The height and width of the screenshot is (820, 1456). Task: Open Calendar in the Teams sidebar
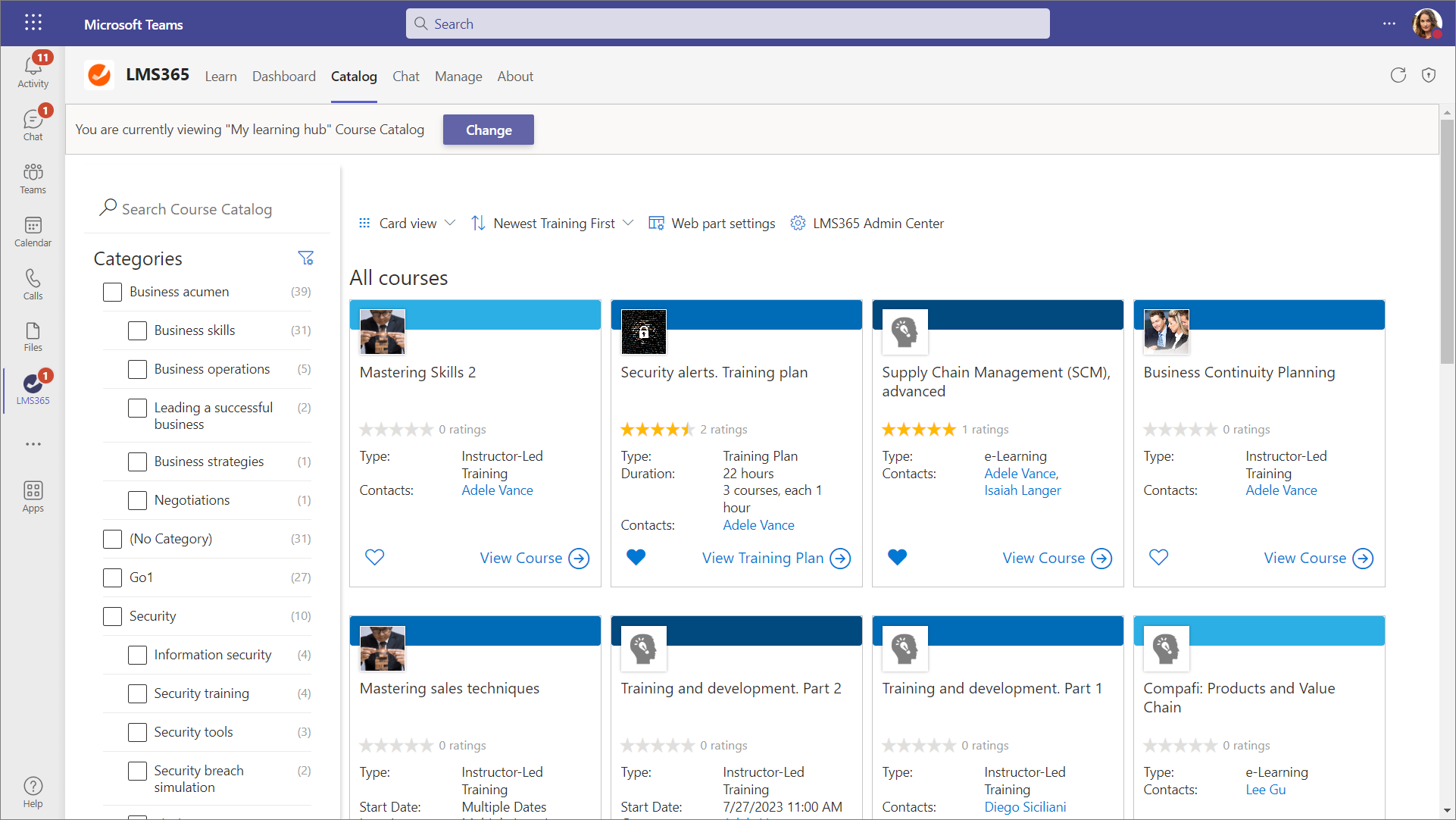pos(33,231)
